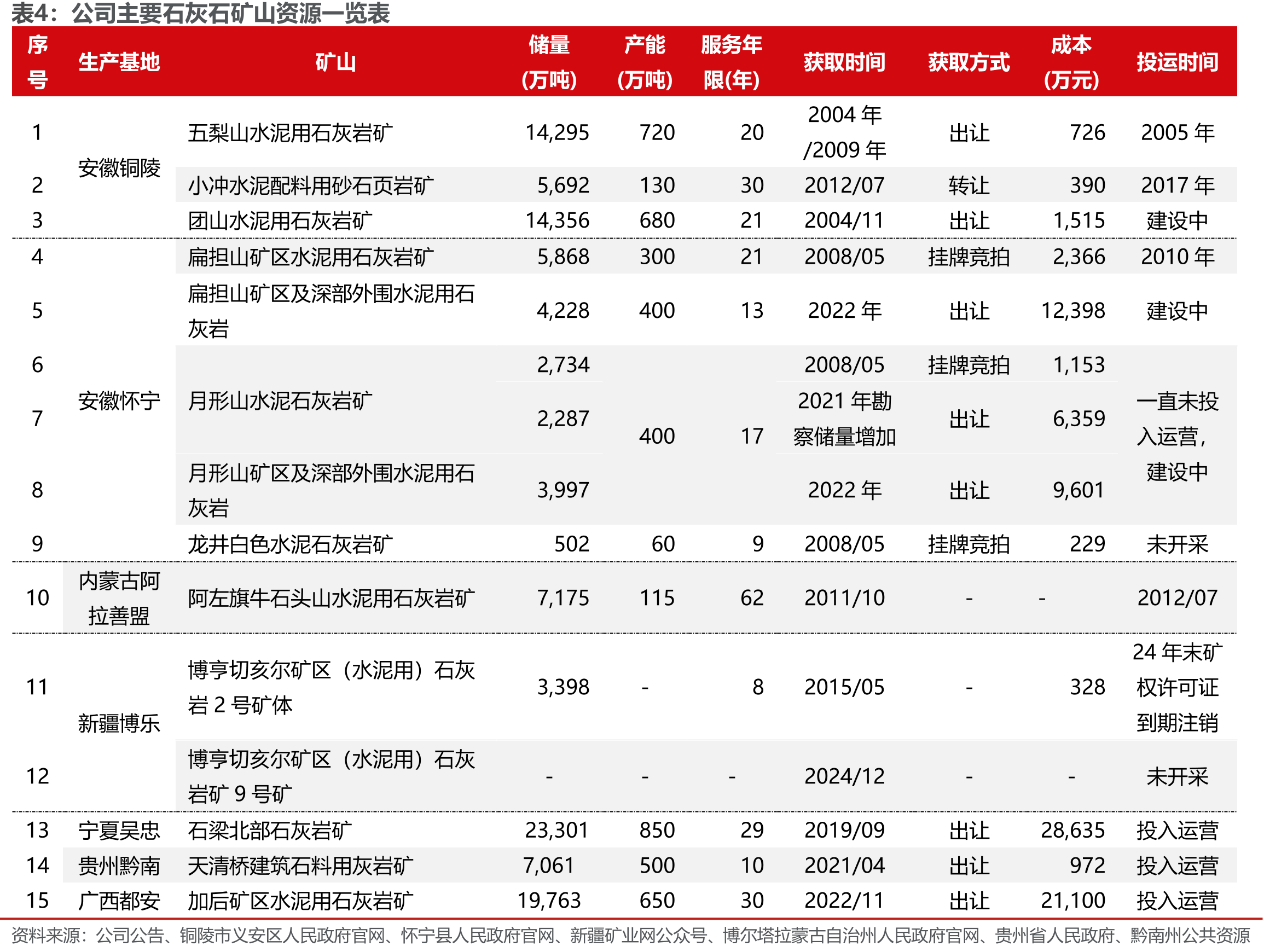Click the '服务年限(年)' column header
Screen dimensions: 1264x952
point(732,62)
